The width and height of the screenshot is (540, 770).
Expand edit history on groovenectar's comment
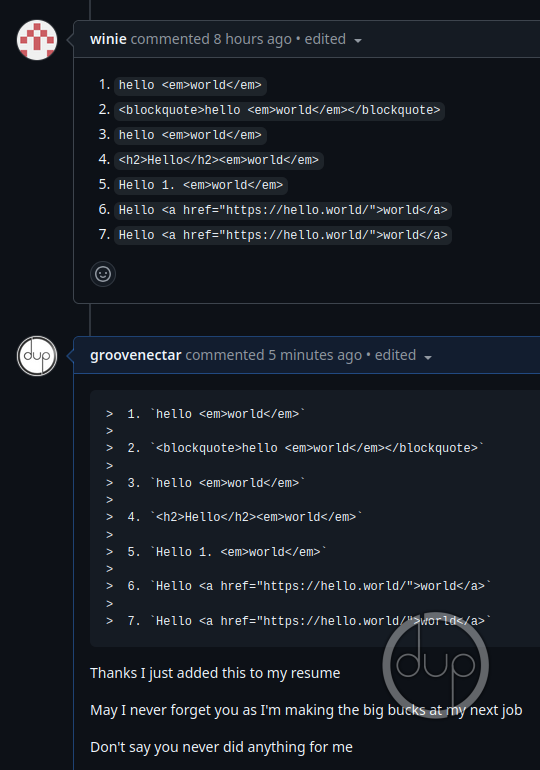click(428, 357)
